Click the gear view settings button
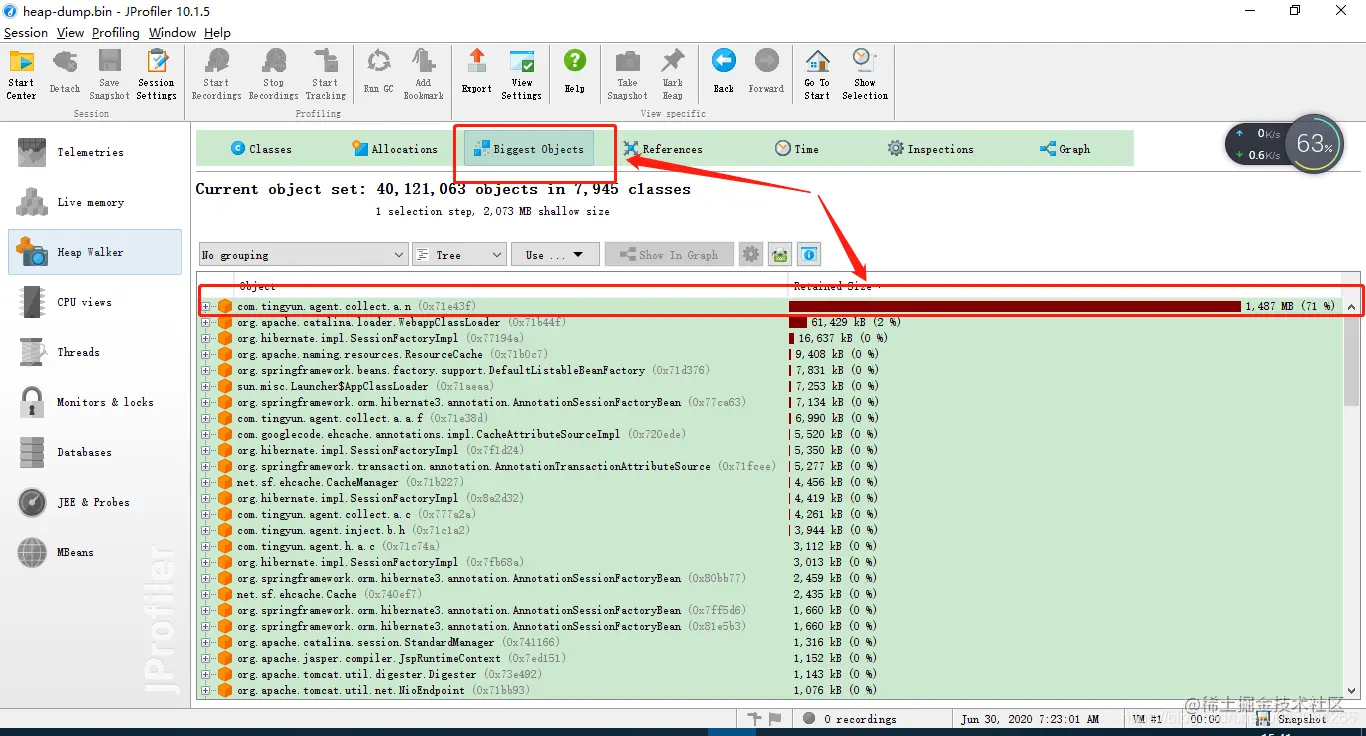The height and width of the screenshot is (736, 1366). click(751, 255)
